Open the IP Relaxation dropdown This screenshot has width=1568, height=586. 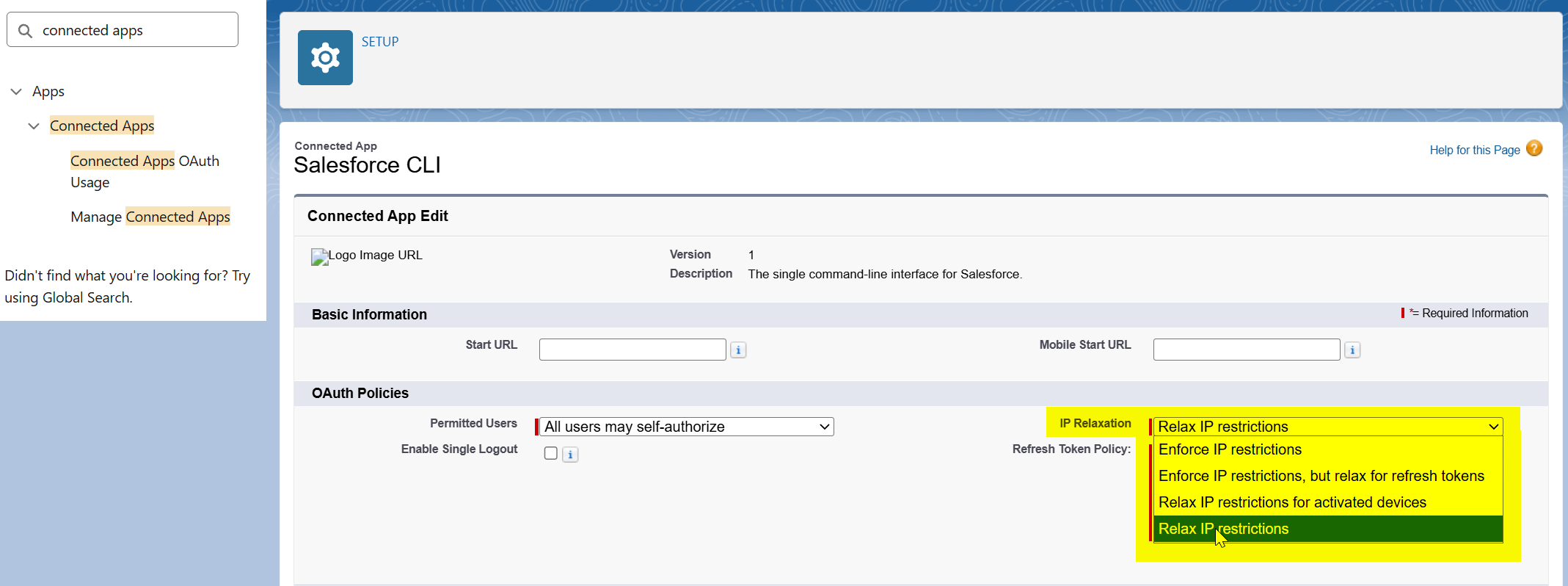tap(1328, 427)
